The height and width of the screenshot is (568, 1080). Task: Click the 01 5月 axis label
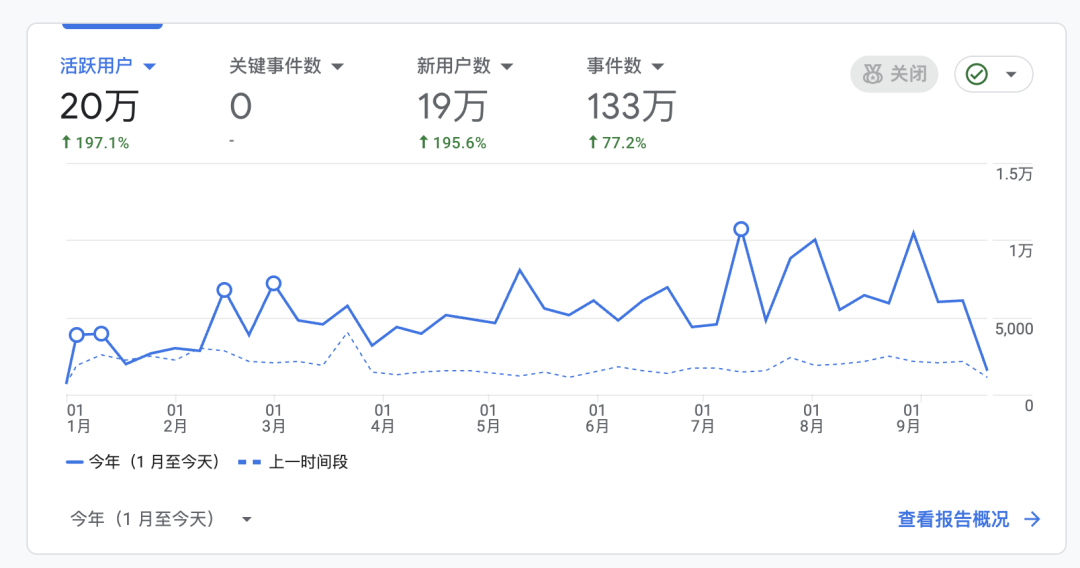[488, 418]
